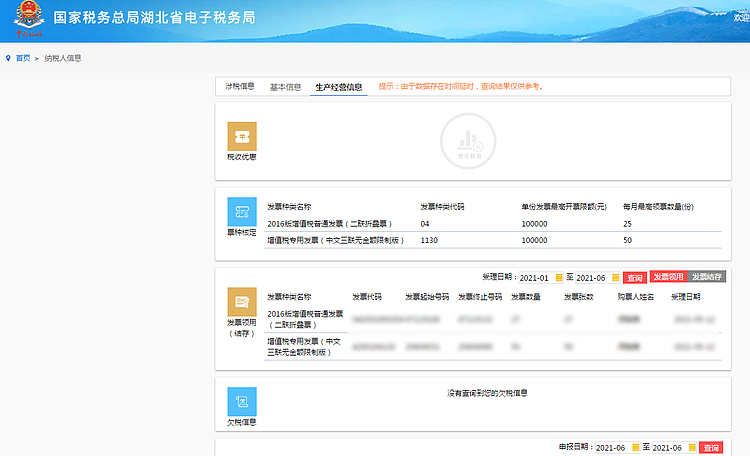Viewport: 750px width, 456px height.
Task: Click 单份发票最高开票限额(元) column header
Action: point(564,207)
